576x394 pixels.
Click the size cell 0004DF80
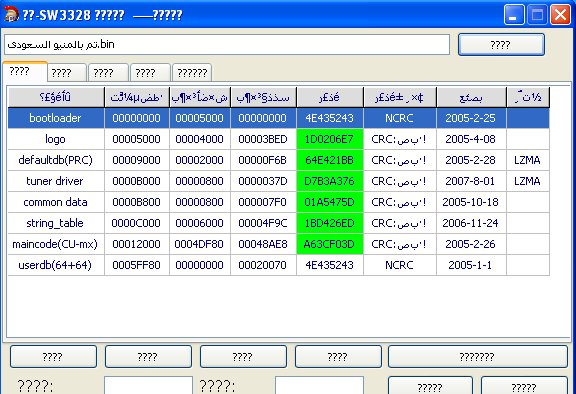tap(199, 244)
